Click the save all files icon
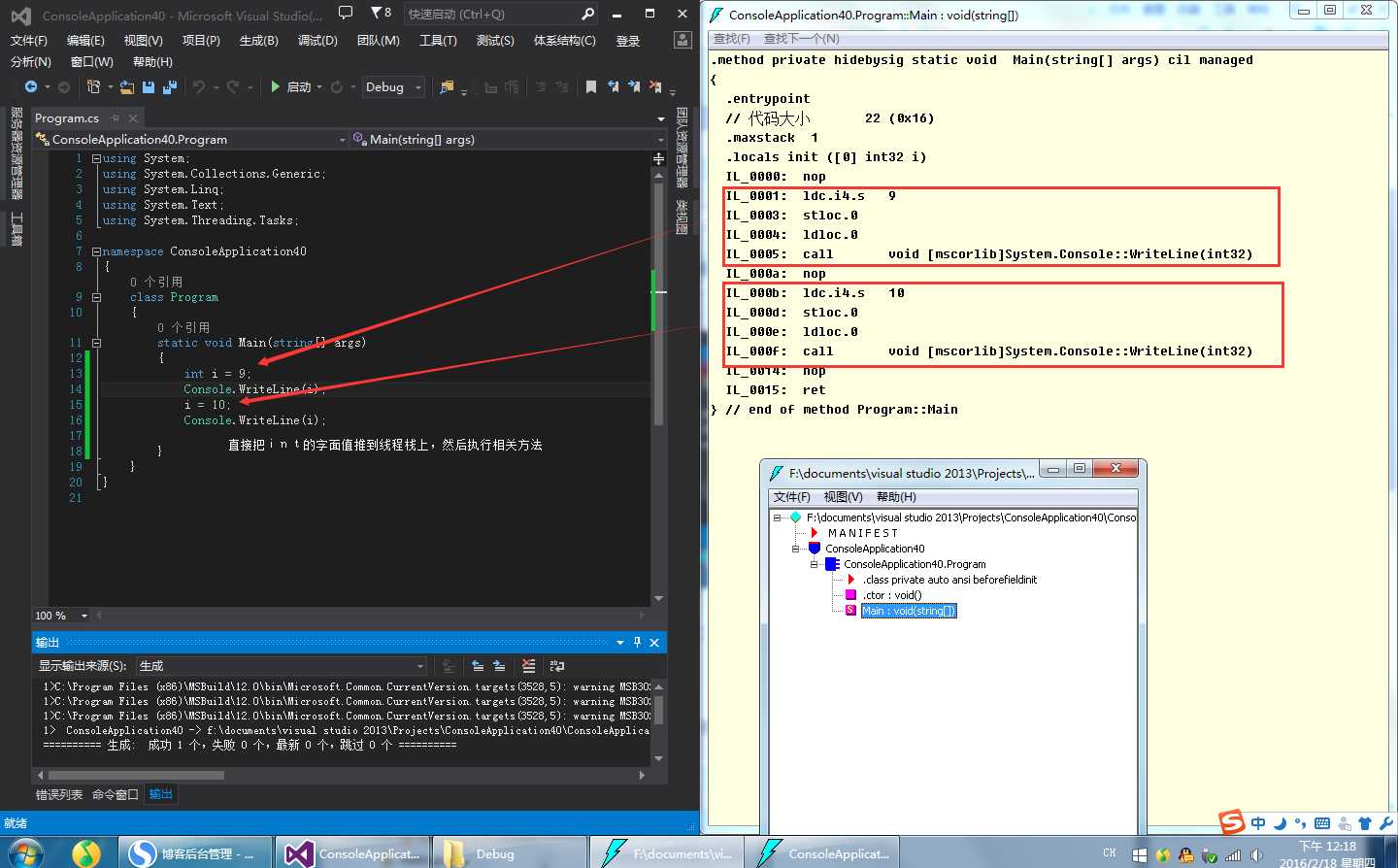 pos(169,86)
